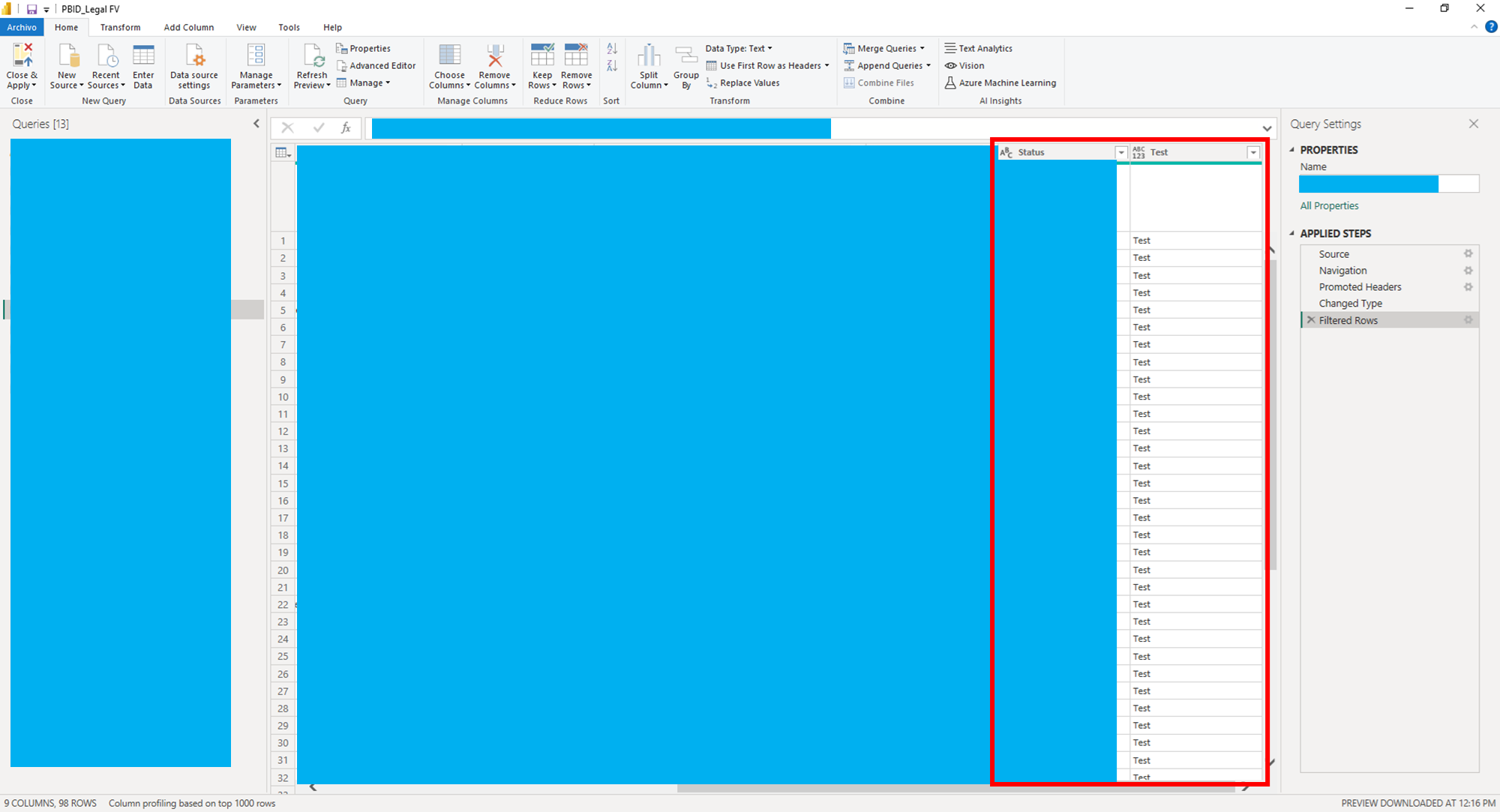Expand the formula bar chevron

tap(1267, 128)
